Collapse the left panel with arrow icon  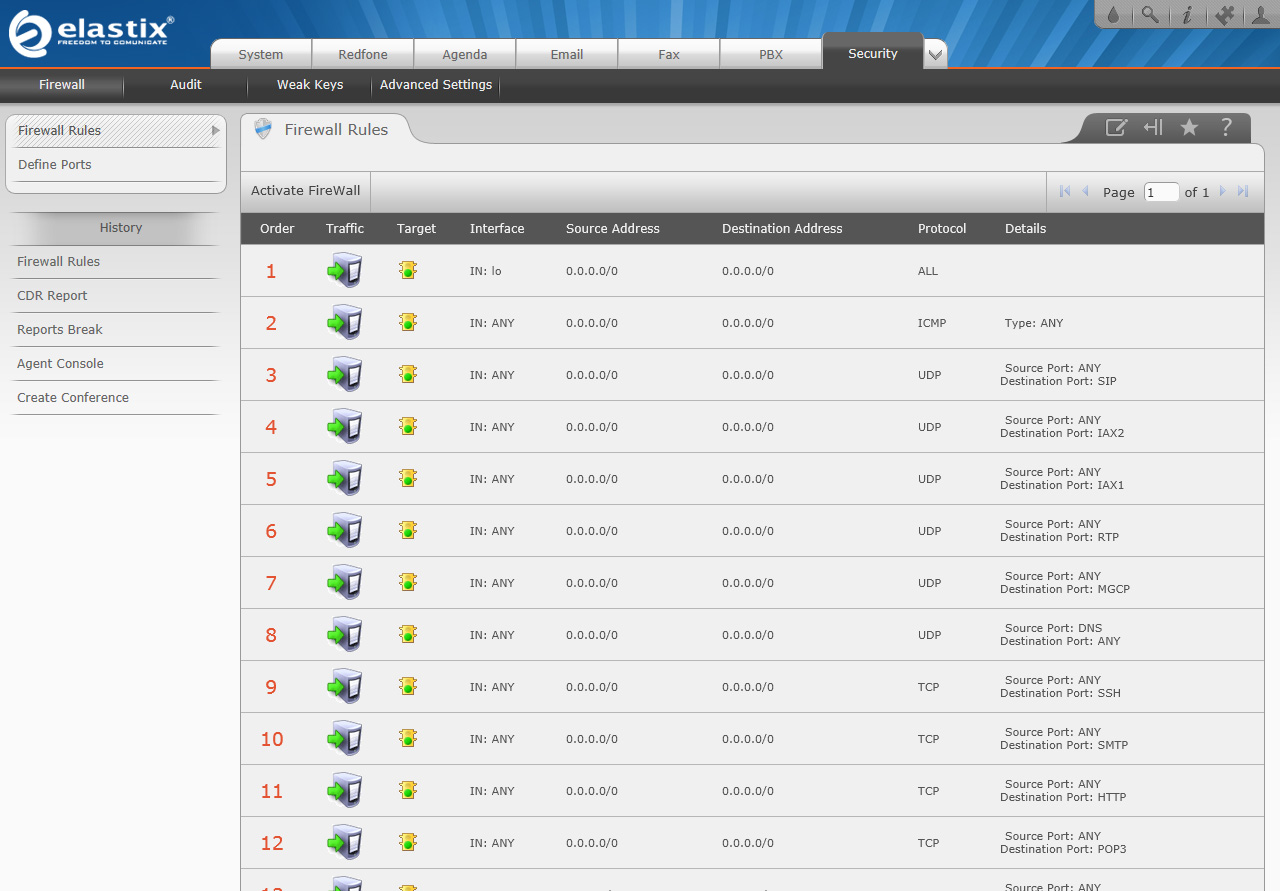point(1153,127)
